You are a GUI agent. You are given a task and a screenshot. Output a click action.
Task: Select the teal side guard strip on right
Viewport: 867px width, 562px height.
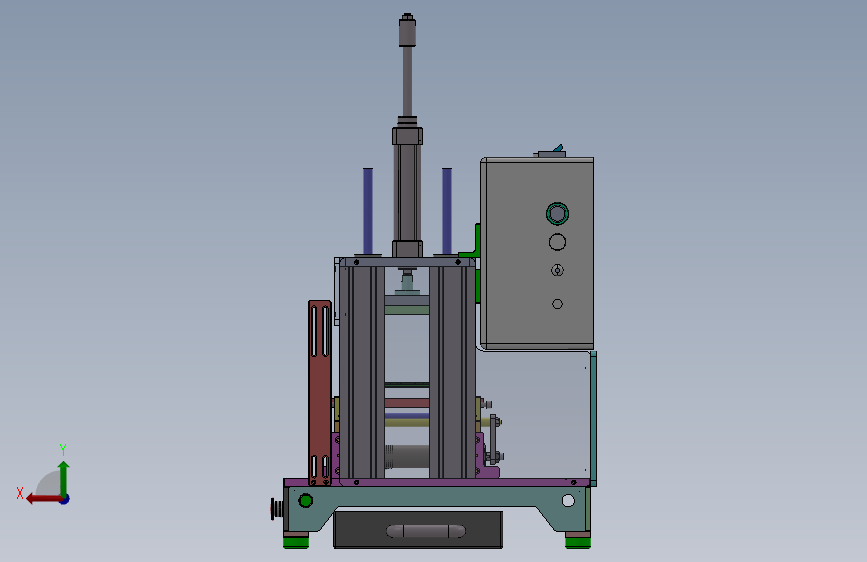(x=593, y=419)
